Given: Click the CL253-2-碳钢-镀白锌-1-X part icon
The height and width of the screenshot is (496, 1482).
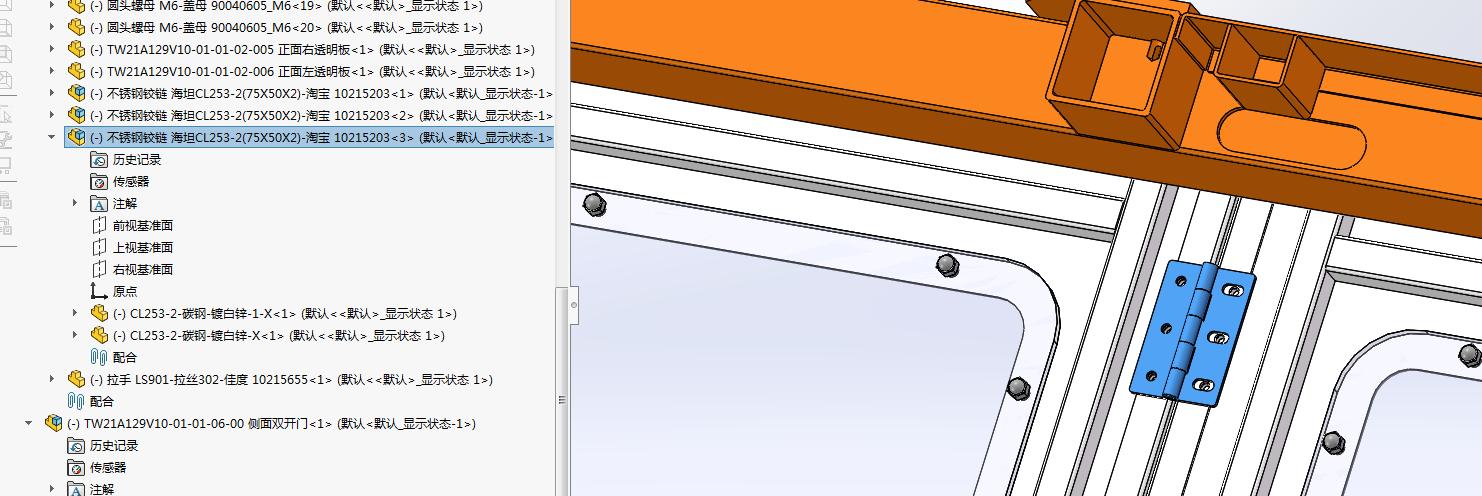Looking at the screenshot, I should click(99, 314).
